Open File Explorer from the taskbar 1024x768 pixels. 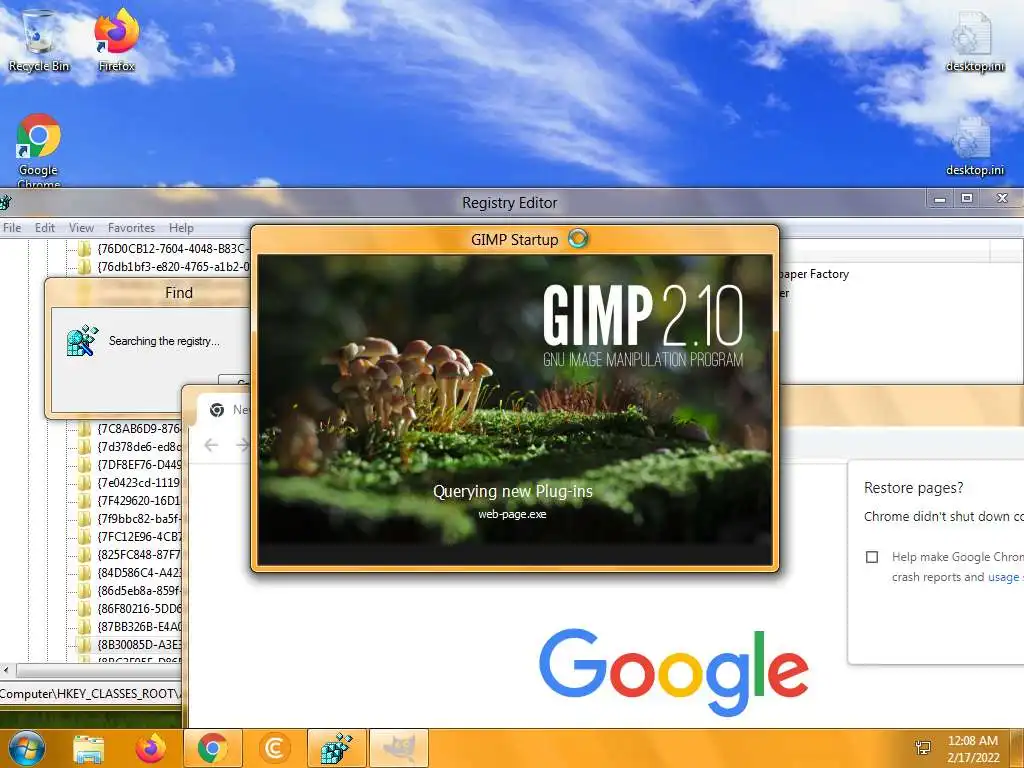89,749
